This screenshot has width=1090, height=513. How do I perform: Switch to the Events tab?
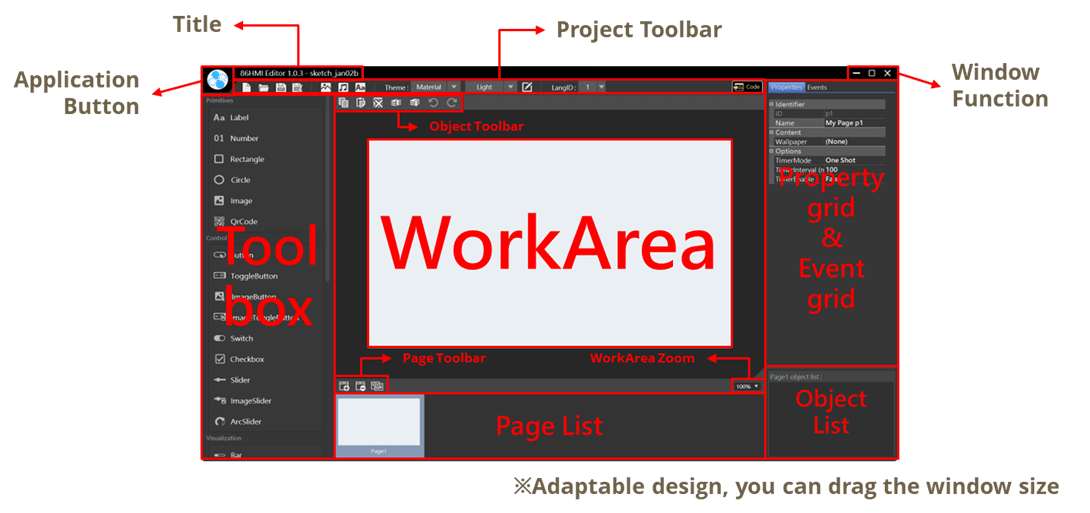point(817,88)
